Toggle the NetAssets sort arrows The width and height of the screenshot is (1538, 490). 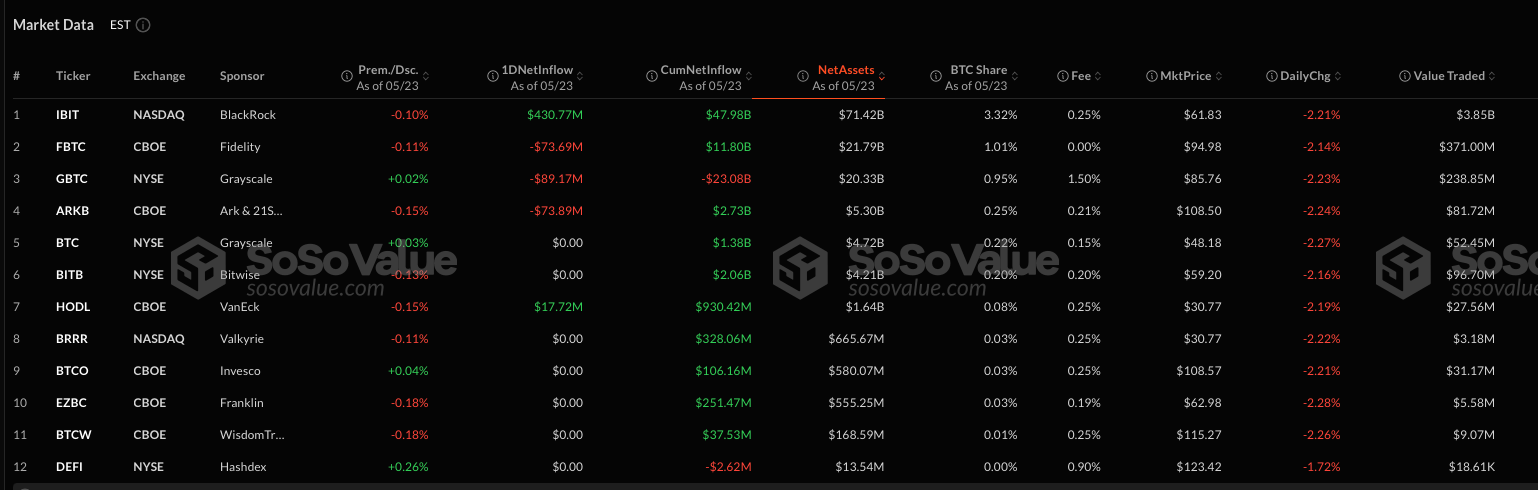[x=881, y=76]
